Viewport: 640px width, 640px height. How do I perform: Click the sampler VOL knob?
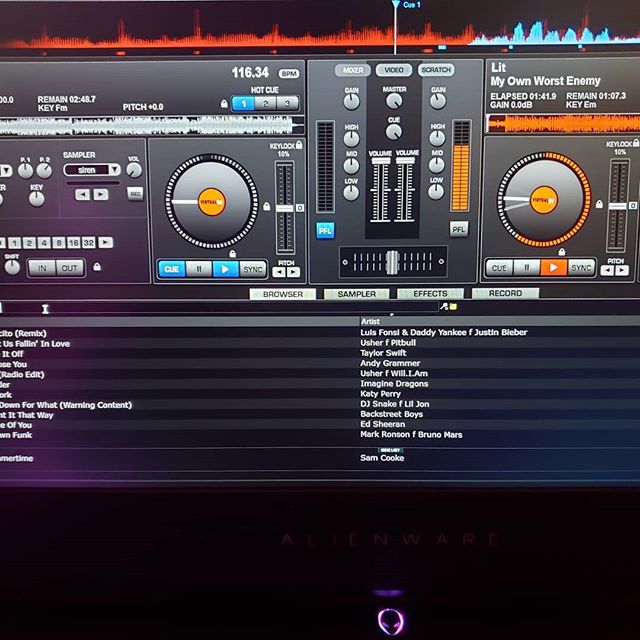tap(134, 170)
